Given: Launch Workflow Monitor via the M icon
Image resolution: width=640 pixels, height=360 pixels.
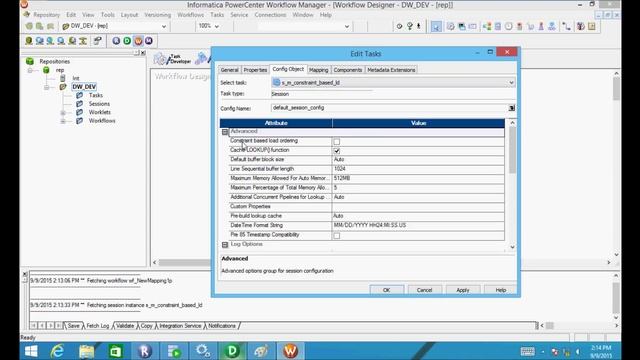Looking at the screenshot, I should coord(149,41).
